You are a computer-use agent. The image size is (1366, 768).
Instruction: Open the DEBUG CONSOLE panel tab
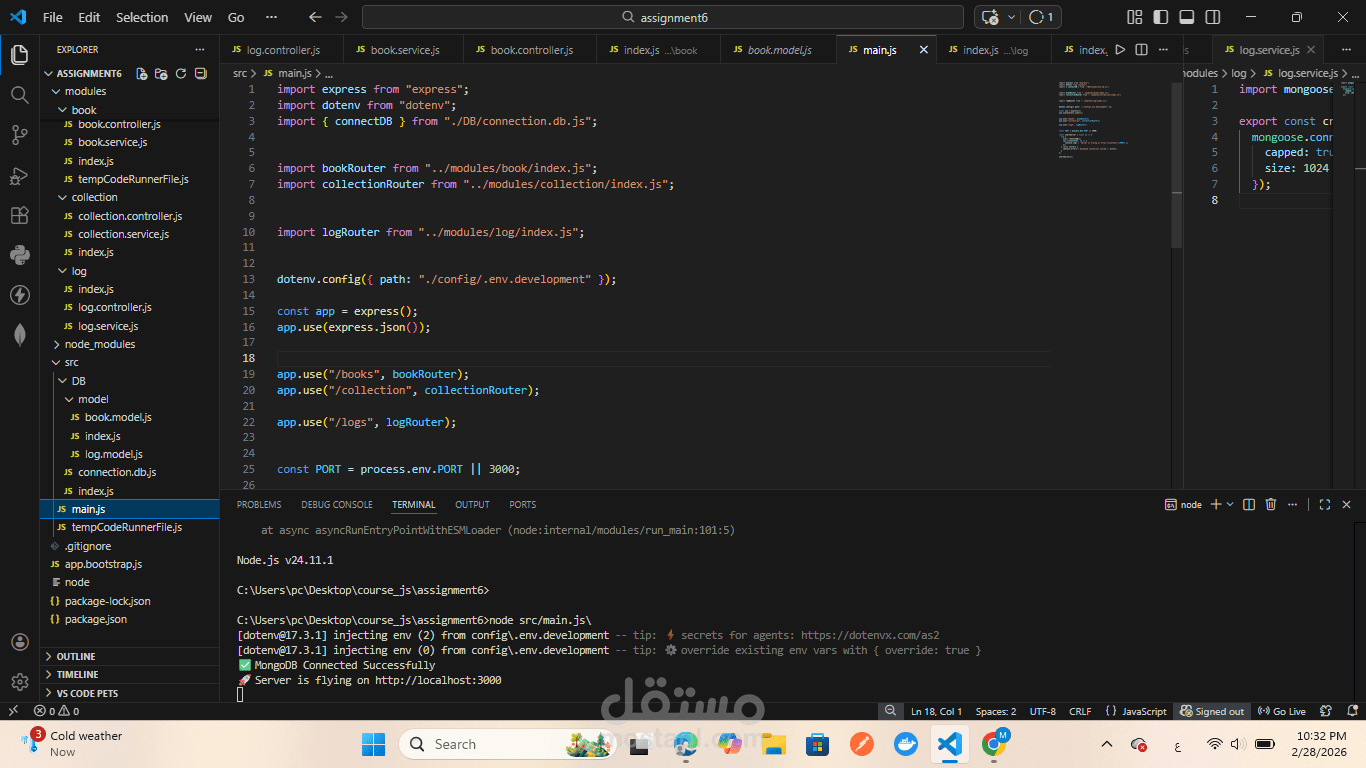click(x=336, y=505)
